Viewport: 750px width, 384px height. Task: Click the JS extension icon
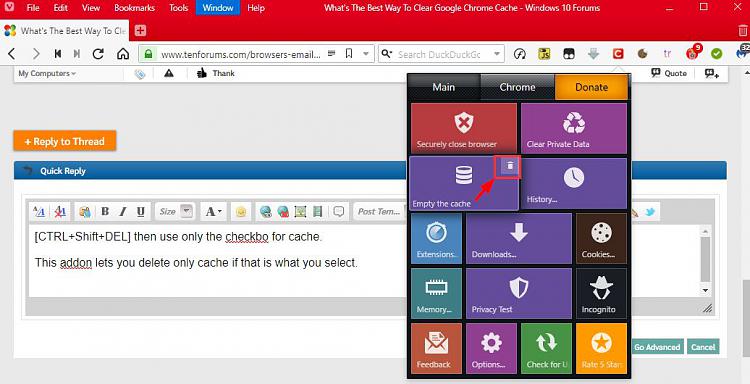544,54
